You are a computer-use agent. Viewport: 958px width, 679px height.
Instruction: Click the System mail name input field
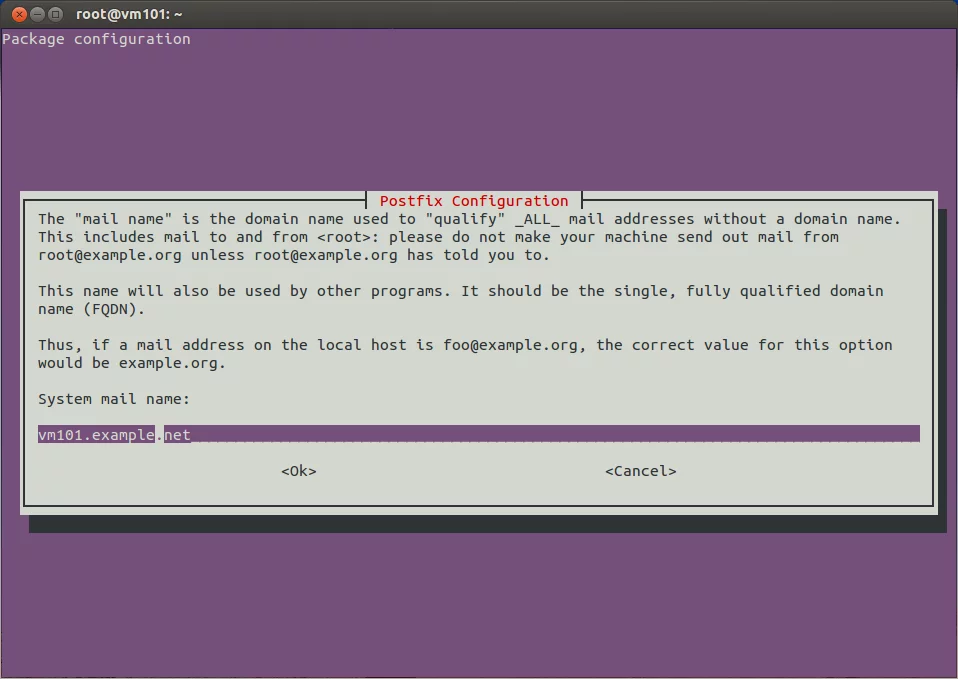coord(478,434)
